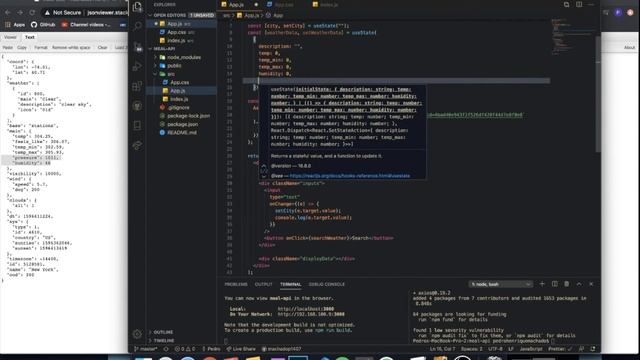Image resolution: width=640 pixels, height=360 pixels.
Task: Collapse the src folder
Action: (181, 74)
